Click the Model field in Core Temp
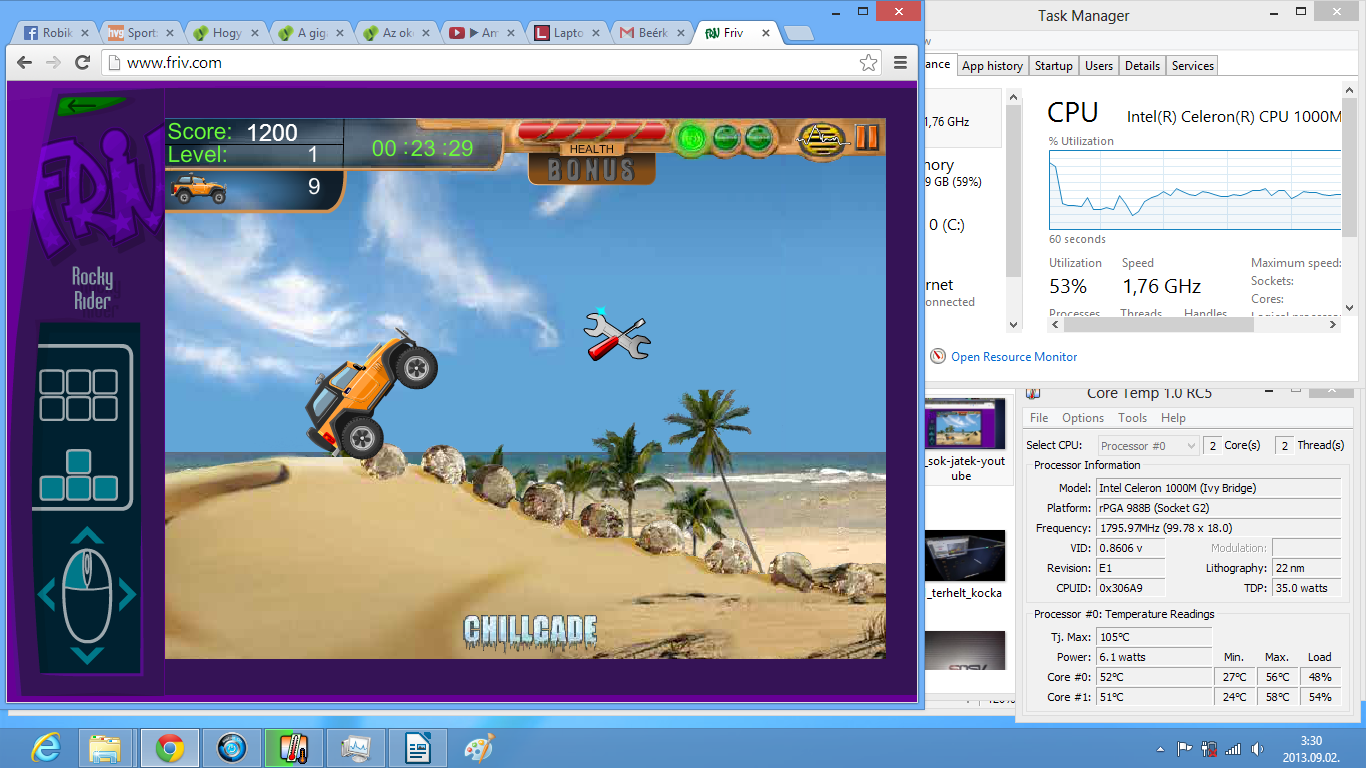Image resolution: width=1366 pixels, height=768 pixels. 1218,488
